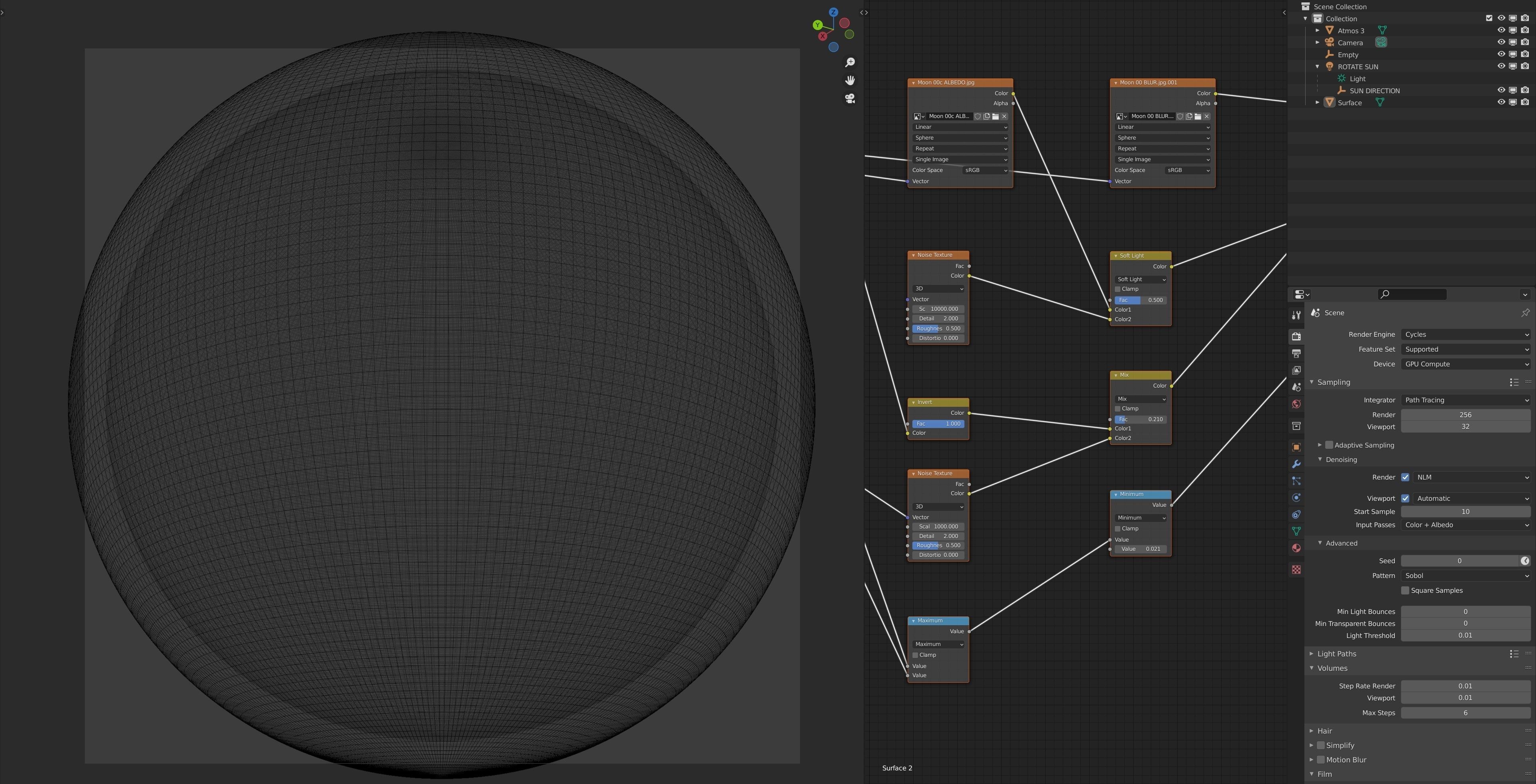1536x784 pixels.
Task: Hide Atmos 3 in viewport
Action: coord(1501,30)
